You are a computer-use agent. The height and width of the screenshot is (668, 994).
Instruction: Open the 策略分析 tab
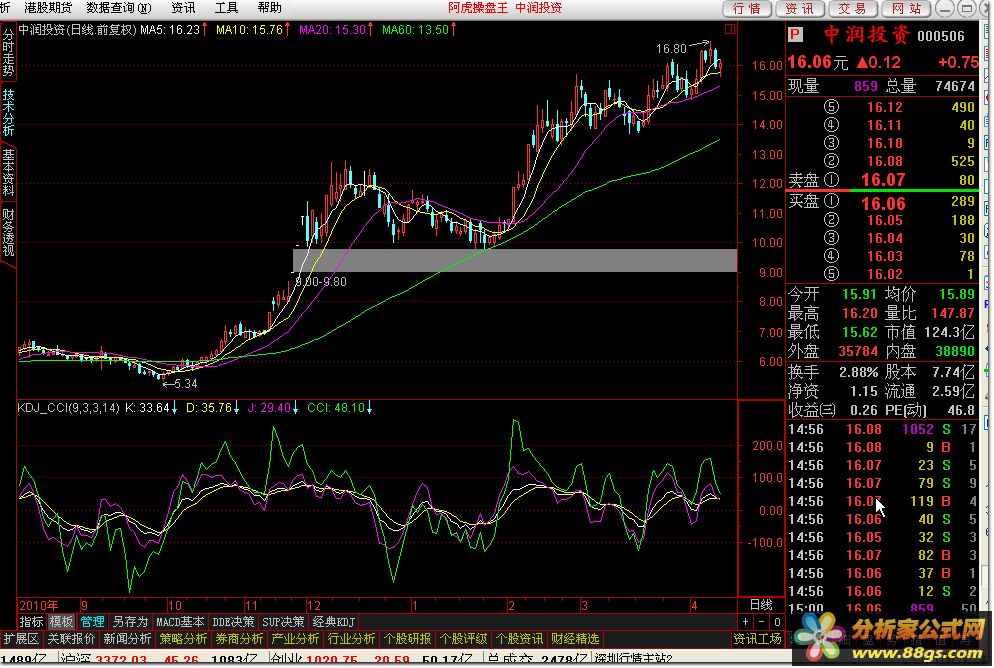point(183,638)
